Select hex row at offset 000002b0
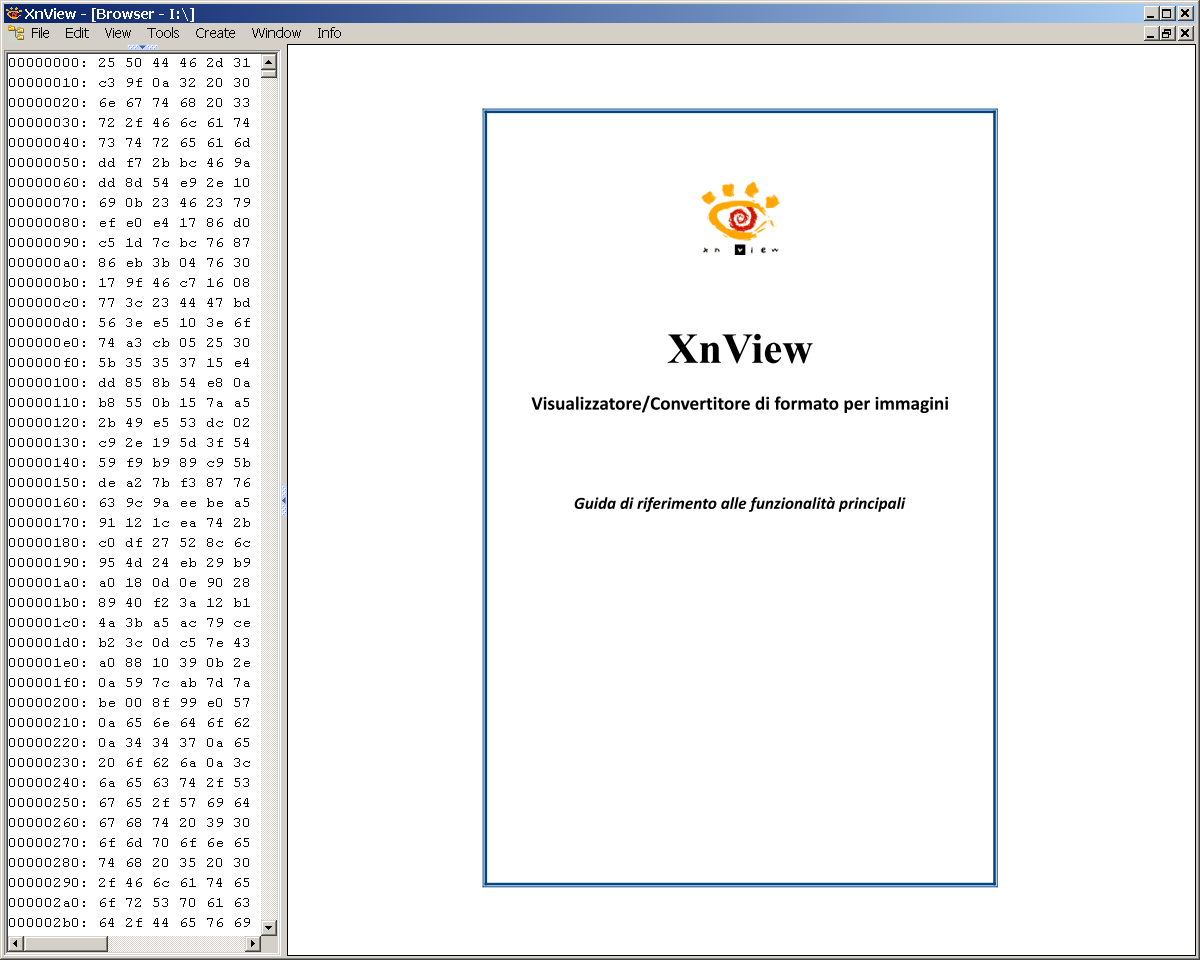 tap(130, 922)
